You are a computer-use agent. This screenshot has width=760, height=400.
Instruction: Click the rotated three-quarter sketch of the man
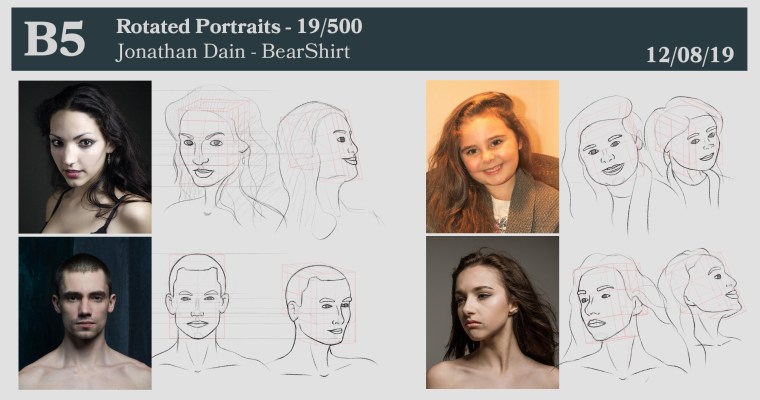(318, 312)
